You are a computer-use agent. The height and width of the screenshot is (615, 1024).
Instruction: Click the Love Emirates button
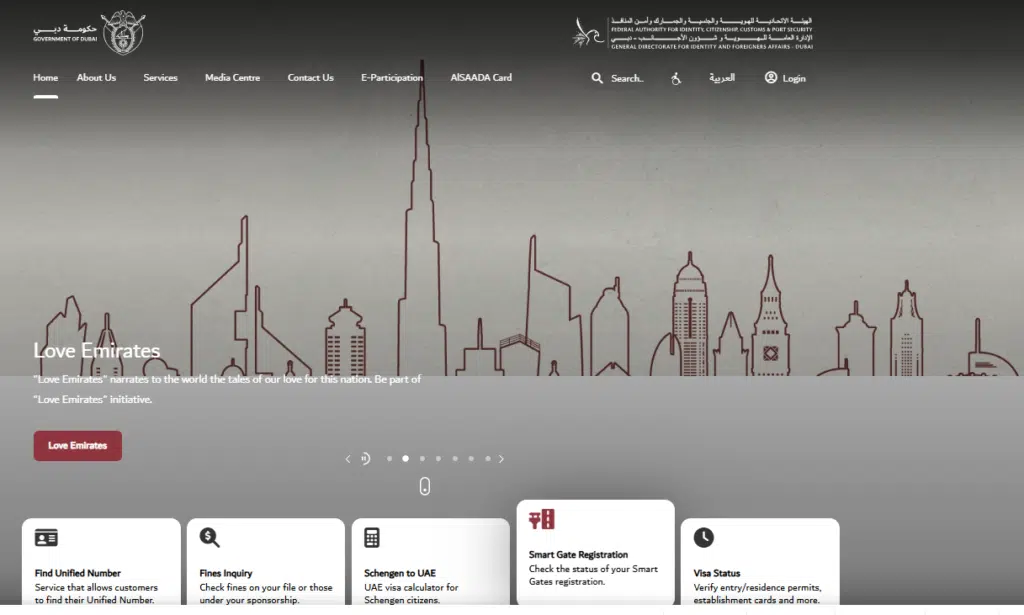(77, 445)
